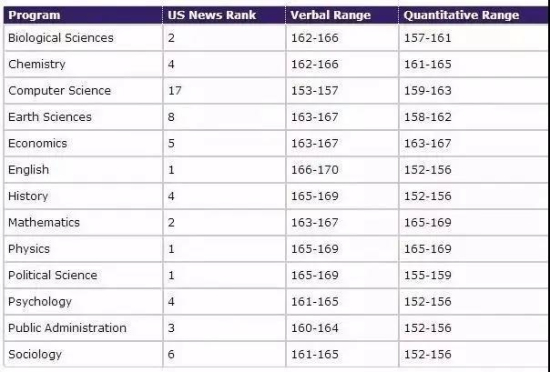The image size is (550, 372).
Task: Click the History program name
Action: [x=28, y=196]
